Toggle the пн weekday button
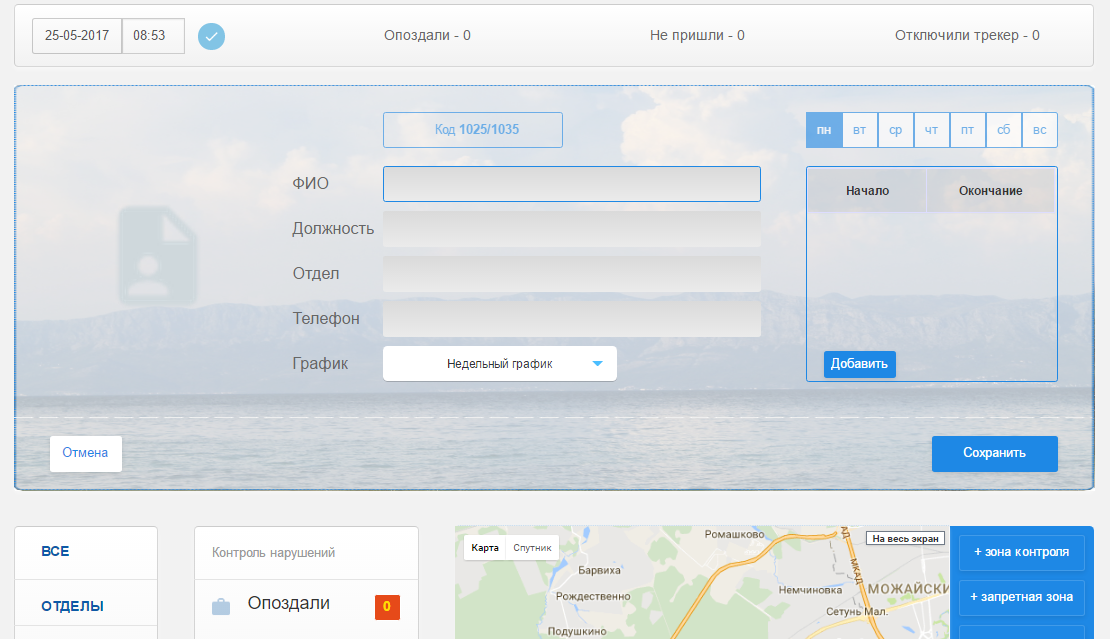Viewport: 1110px width, 639px height. tap(824, 130)
